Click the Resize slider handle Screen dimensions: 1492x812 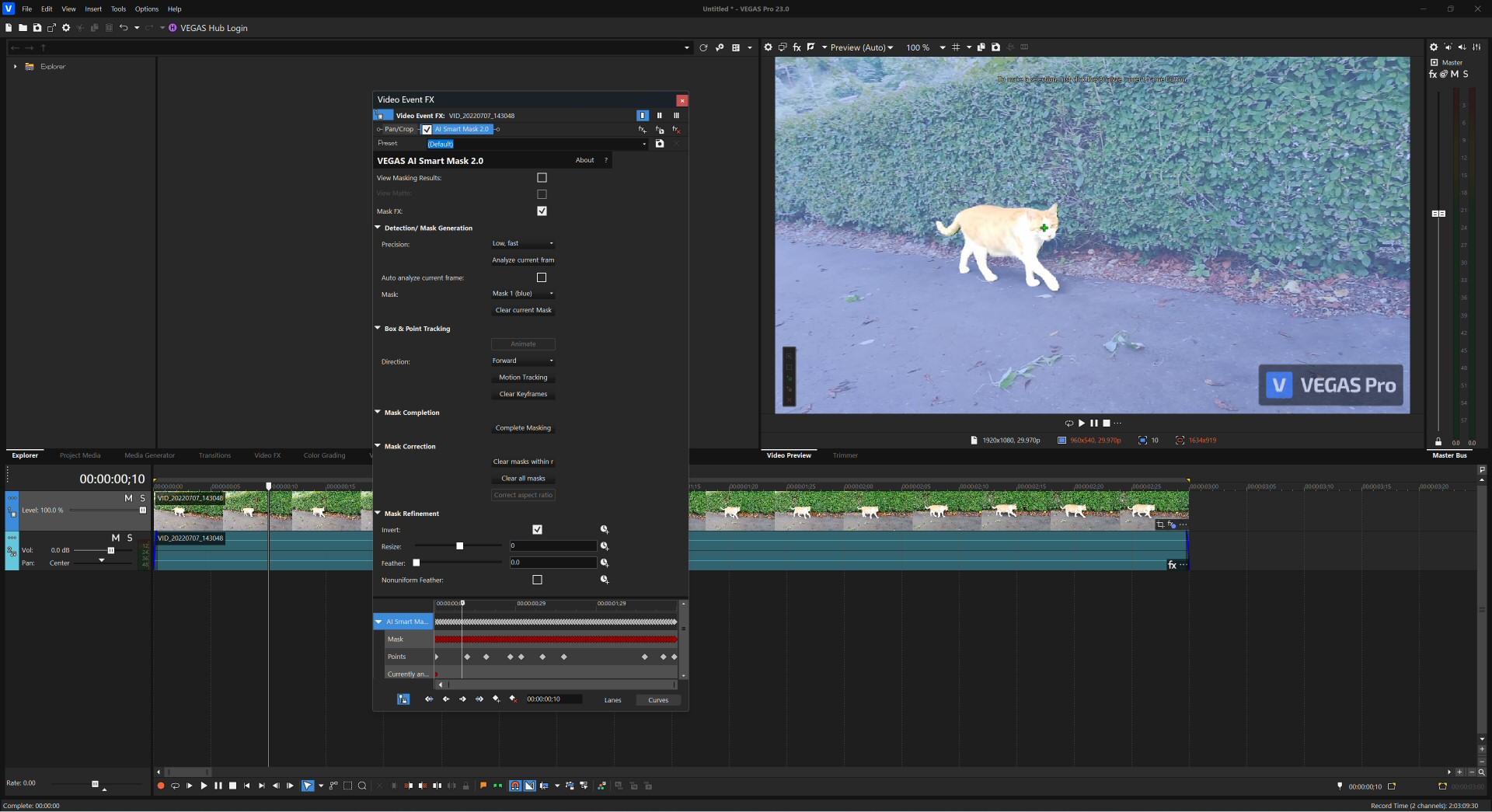pyautogui.click(x=459, y=546)
